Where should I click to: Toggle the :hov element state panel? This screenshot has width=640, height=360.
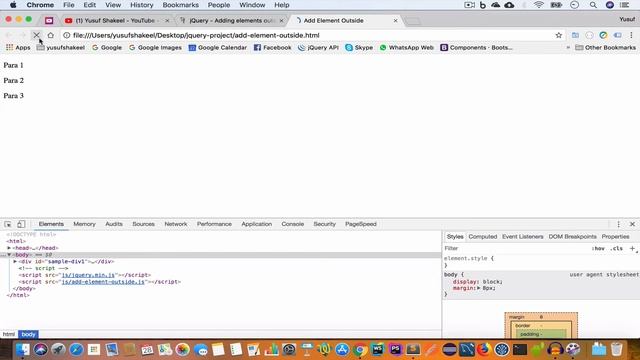(598, 248)
